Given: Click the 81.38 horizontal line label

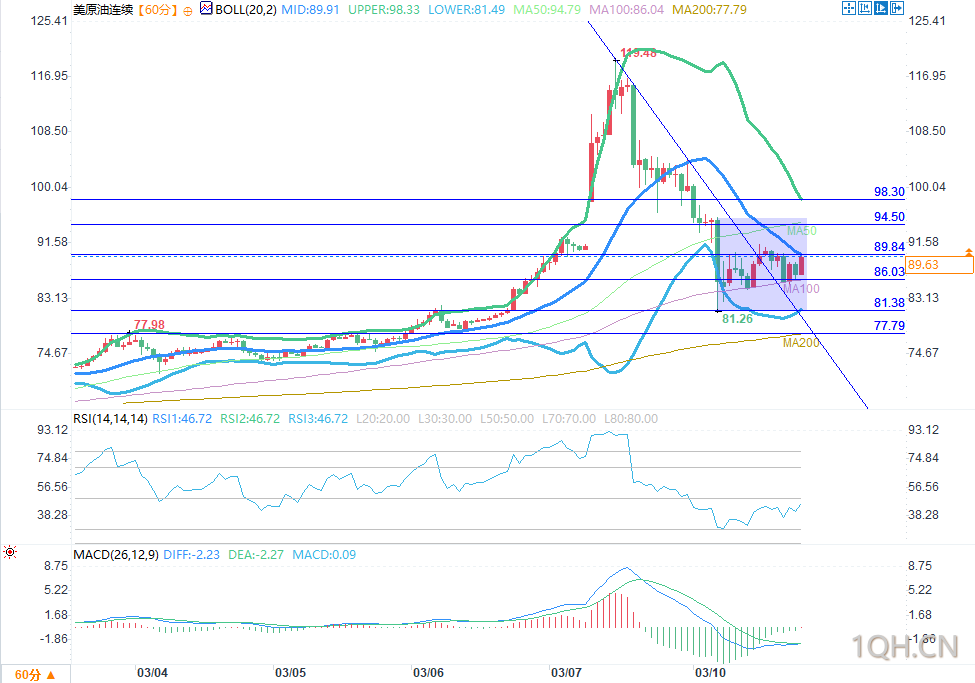Looking at the screenshot, I should point(889,302).
